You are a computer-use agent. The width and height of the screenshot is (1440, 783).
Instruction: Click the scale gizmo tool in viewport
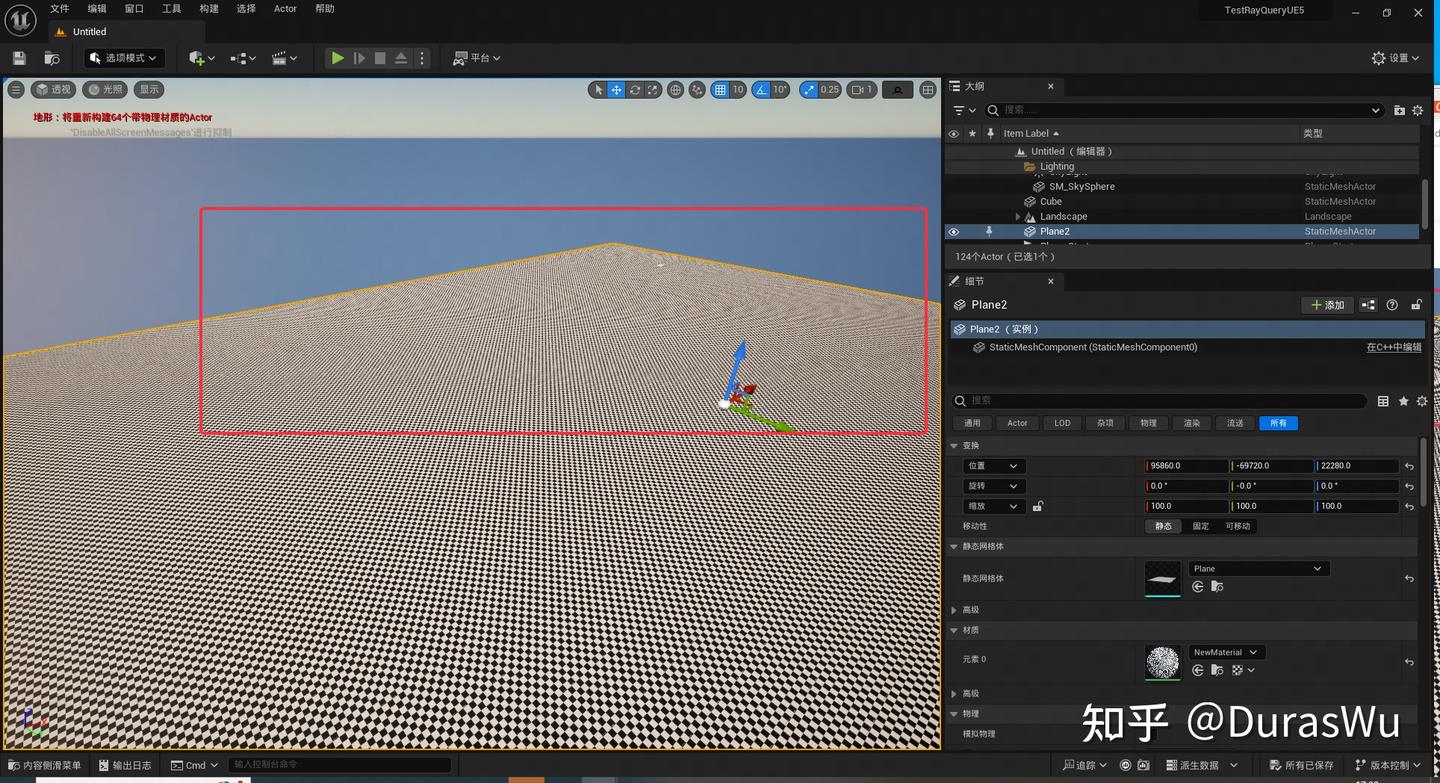[653, 90]
